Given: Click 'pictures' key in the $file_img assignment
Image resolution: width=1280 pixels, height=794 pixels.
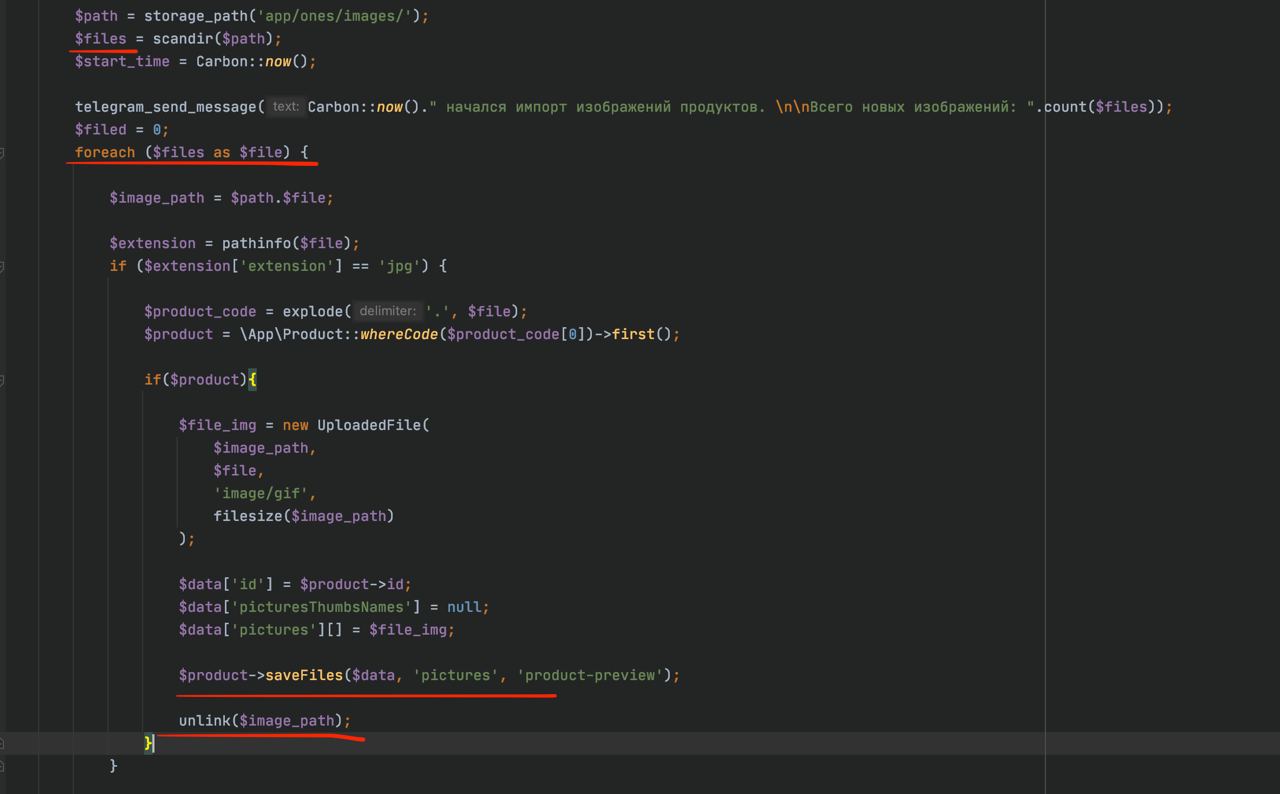Looking at the screenshot, I should (274, 630).
